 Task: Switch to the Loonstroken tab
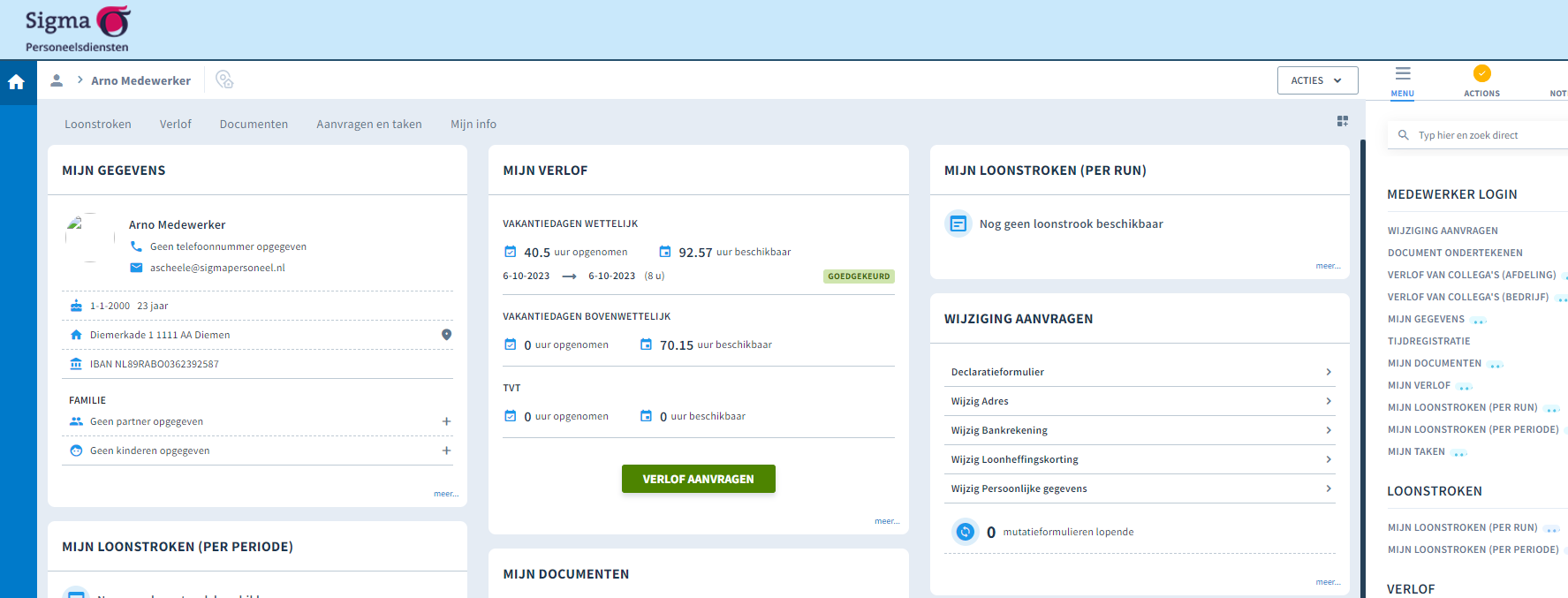click(97, 125)
